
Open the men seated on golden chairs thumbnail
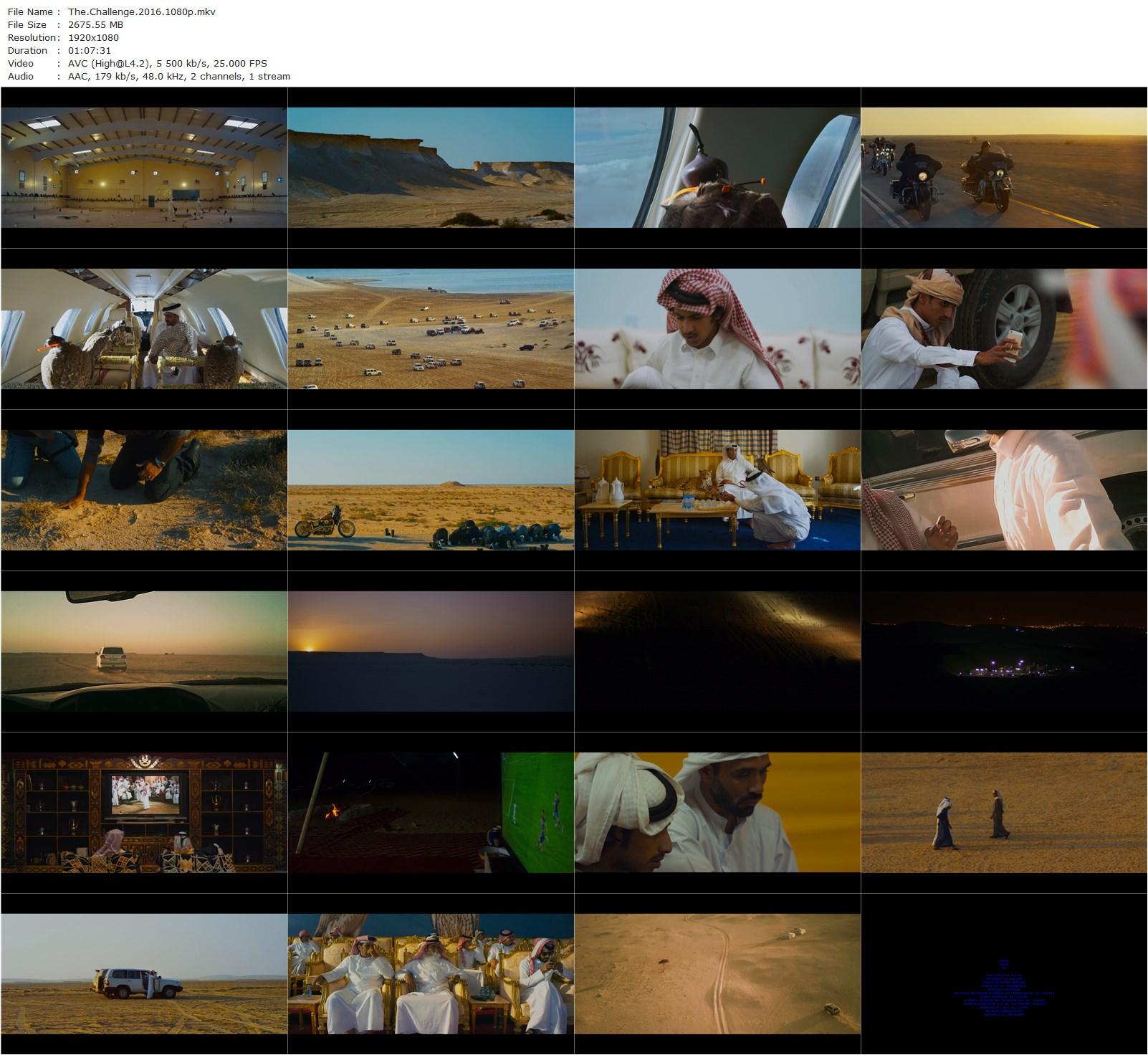click(430, 974)
